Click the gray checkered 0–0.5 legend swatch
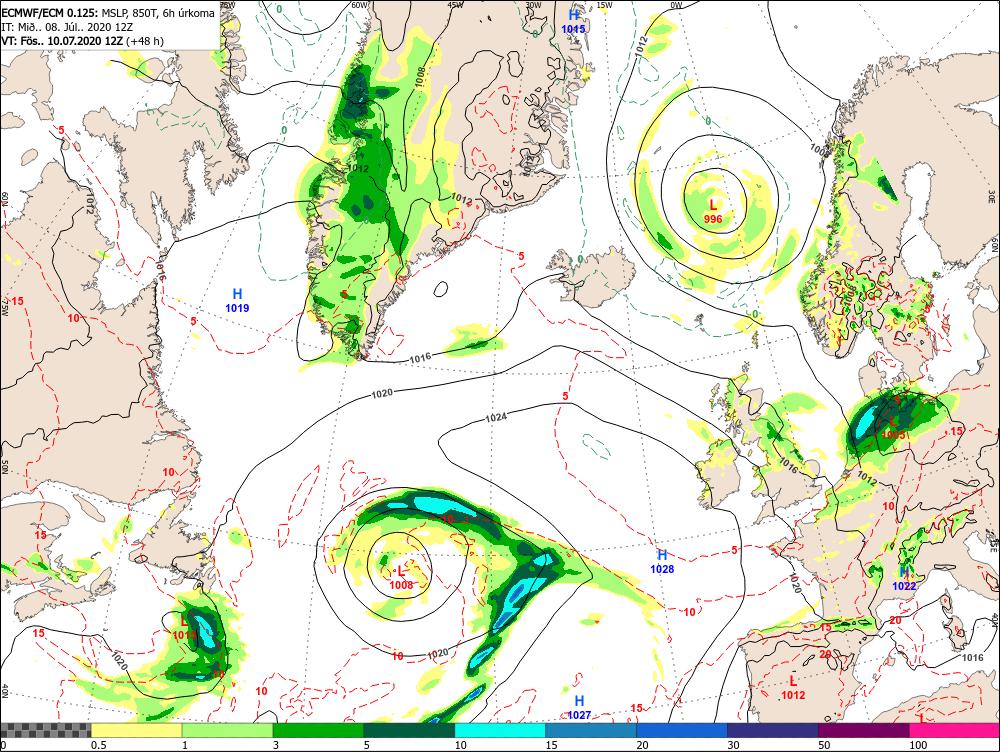 coord(45,730)
